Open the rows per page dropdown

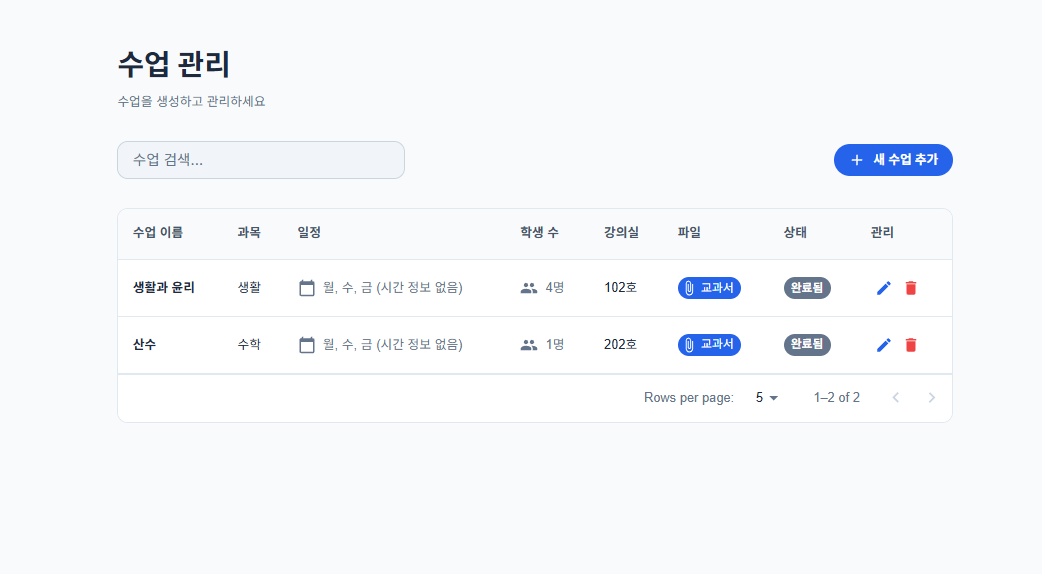click(x=766, y=398)
